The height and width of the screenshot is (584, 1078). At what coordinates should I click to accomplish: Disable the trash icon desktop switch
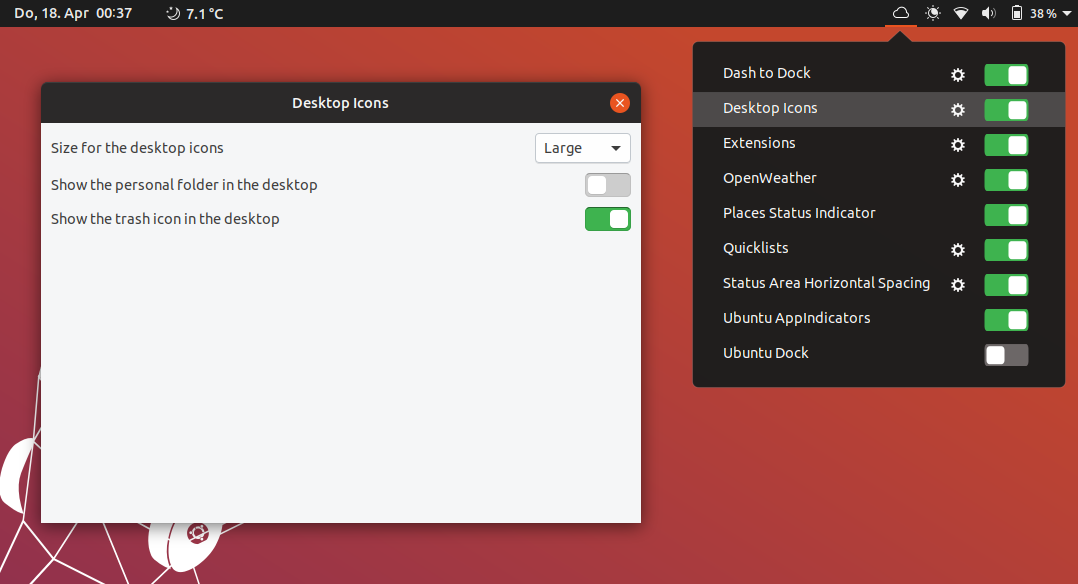point(608,219)
